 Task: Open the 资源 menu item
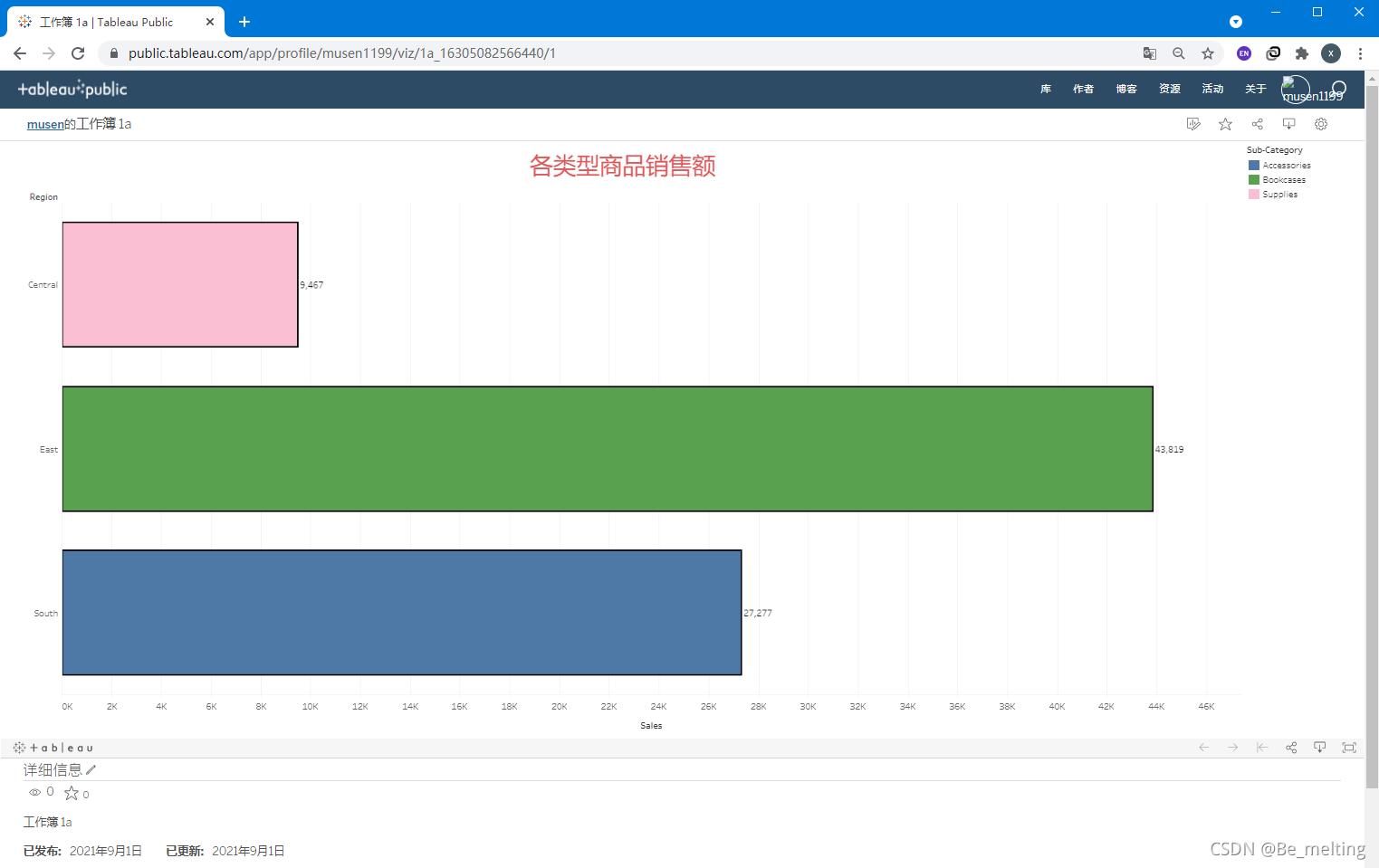pos(1170,89)
